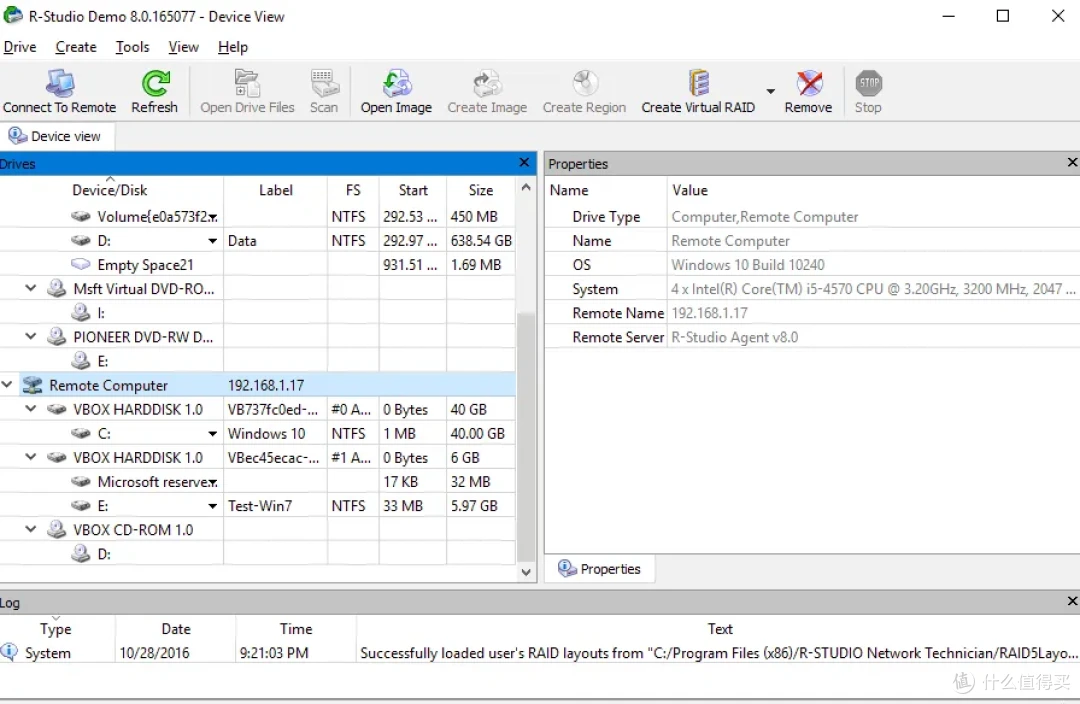Click the Create Image toolbar icon
This screenshot has height=704, width=1080.
point(488,83)
